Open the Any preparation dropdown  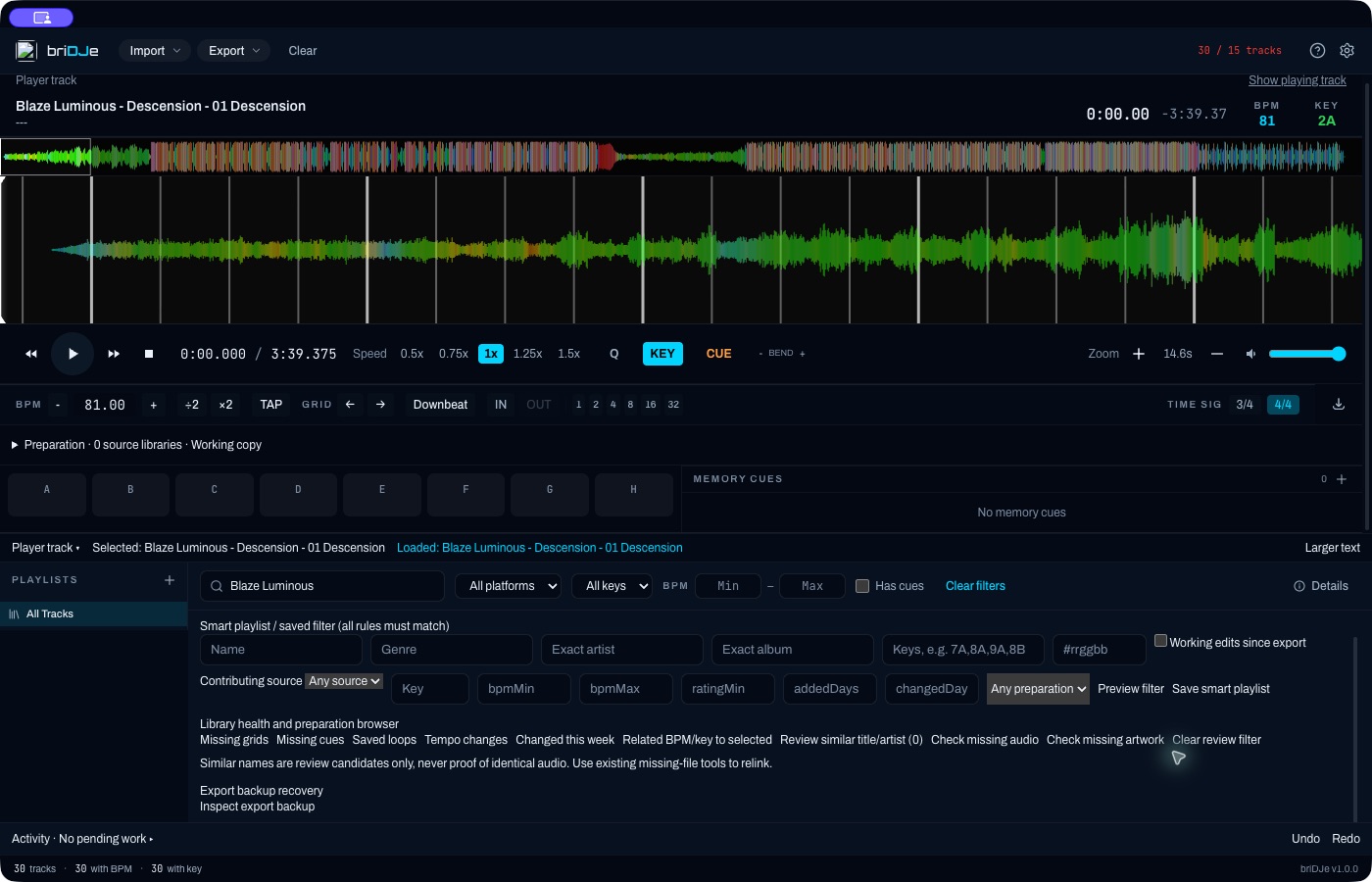1038,689
